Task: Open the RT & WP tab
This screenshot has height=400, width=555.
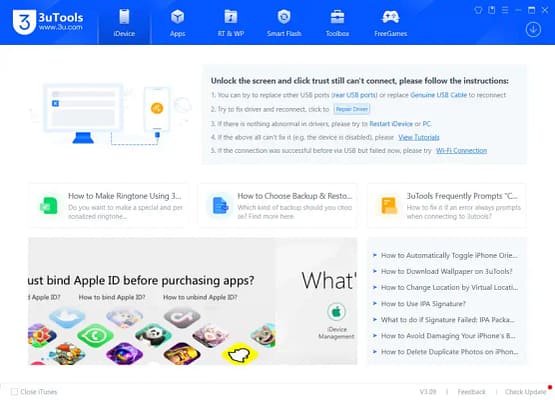Action: [x=231, y=23]
